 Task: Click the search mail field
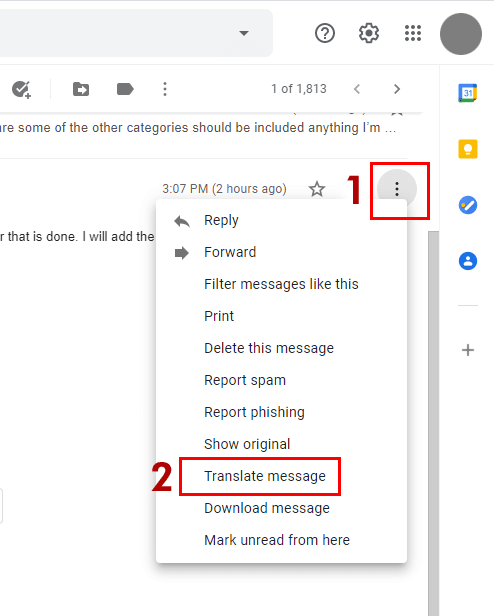click(136, 33)
